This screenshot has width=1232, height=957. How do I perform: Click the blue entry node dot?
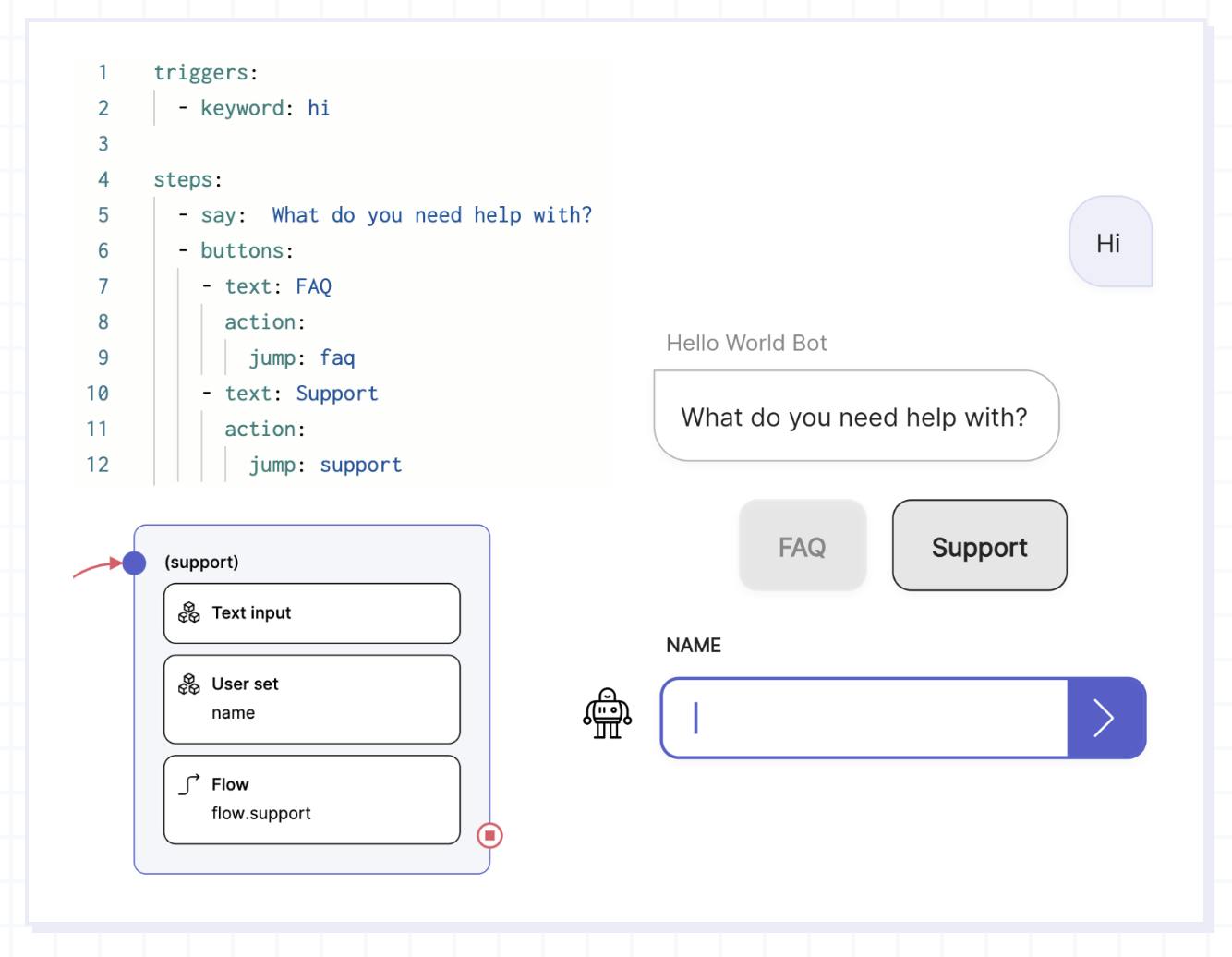(x=134, y=563)
